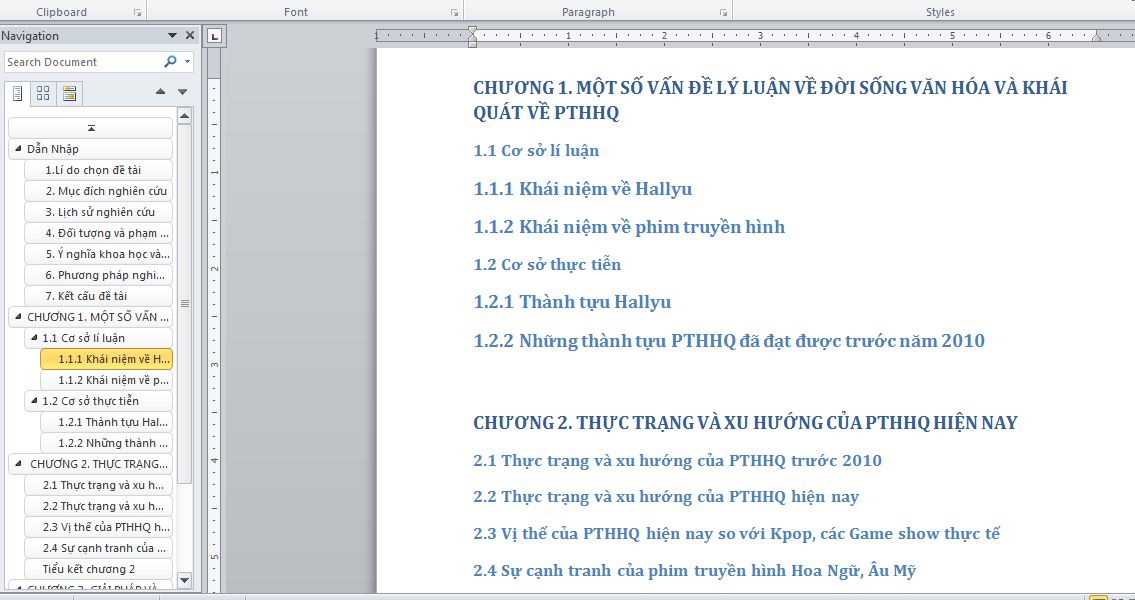Click the Navigation list scroll-down arrow
The height and width of the screenshot is (600, 1135).
coord(184,580)
